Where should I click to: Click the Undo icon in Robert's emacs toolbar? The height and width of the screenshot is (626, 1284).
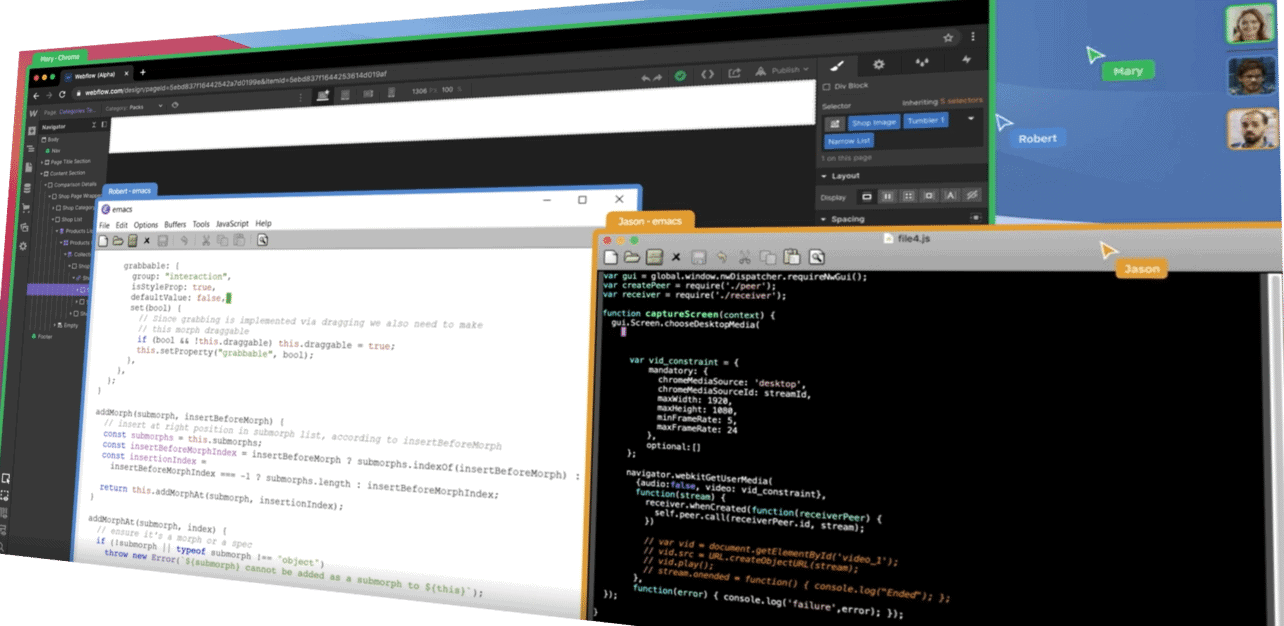pyautogui.click(x=185, y=240)
